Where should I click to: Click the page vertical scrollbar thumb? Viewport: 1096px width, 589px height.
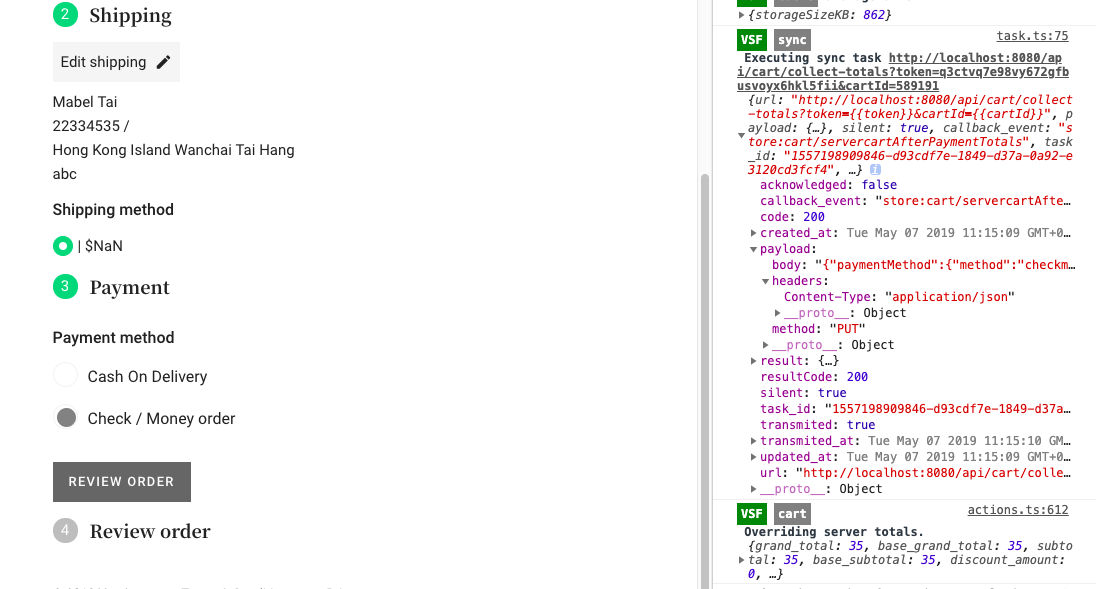[x=705, y=381]
